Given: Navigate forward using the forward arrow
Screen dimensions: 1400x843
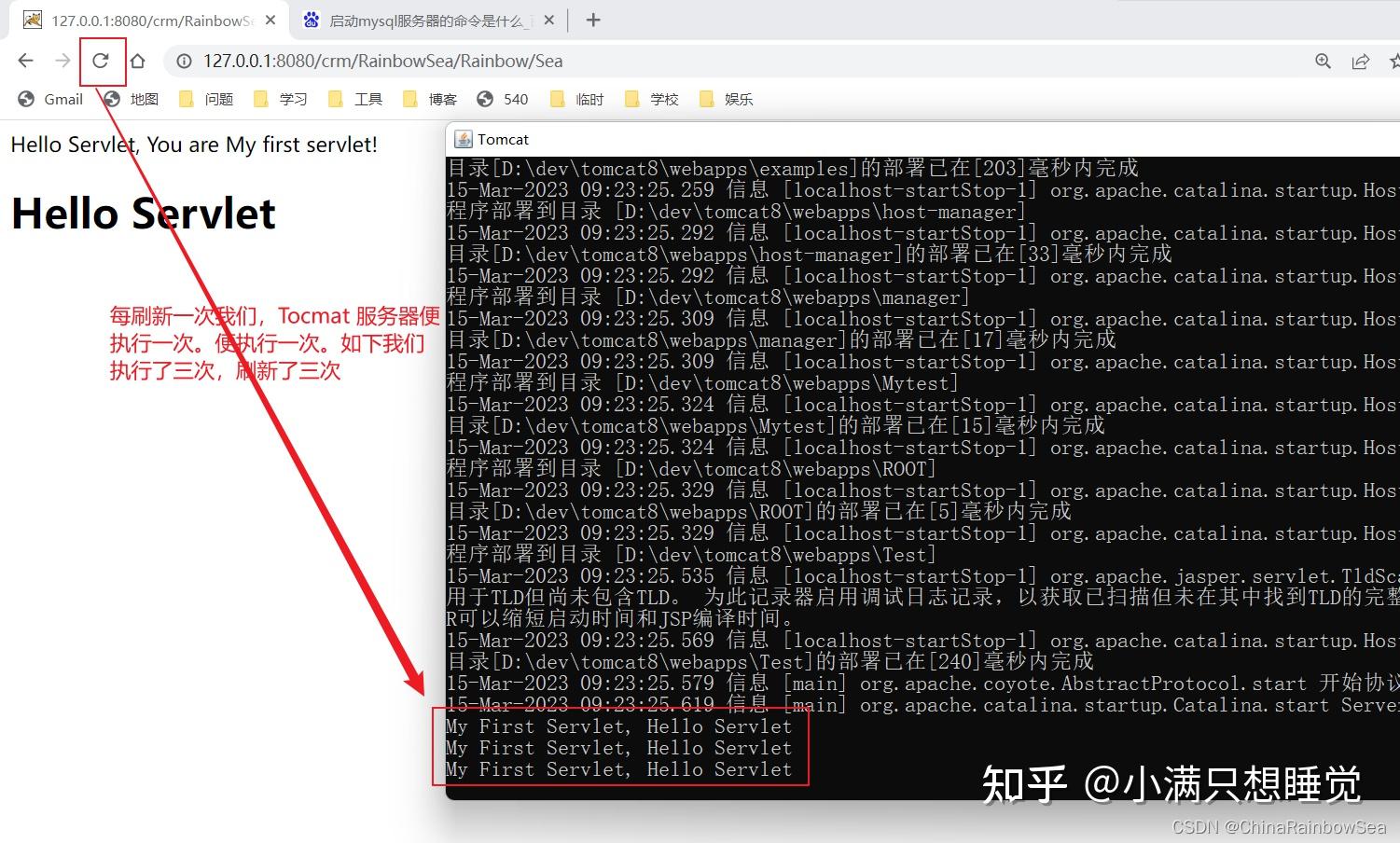Looking at the screenshot, I should pyautogui.click(x=62, y=61).
